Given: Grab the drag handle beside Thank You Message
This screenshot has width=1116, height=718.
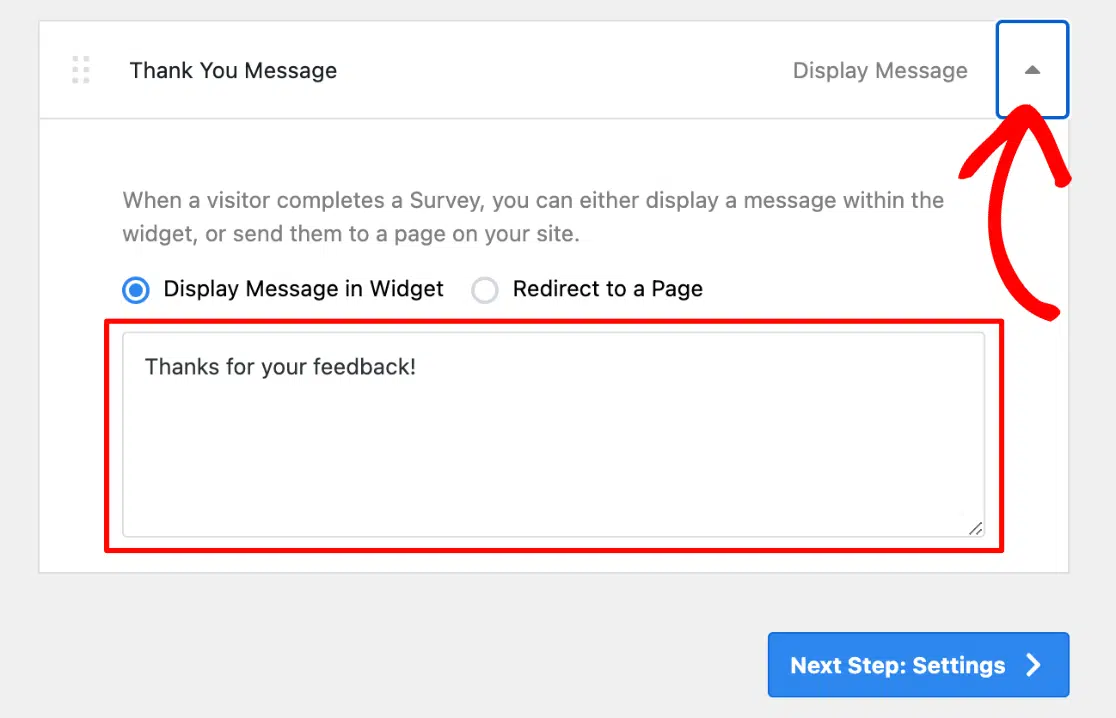Looking at the screenshot, I should click(x=81, y=70).
